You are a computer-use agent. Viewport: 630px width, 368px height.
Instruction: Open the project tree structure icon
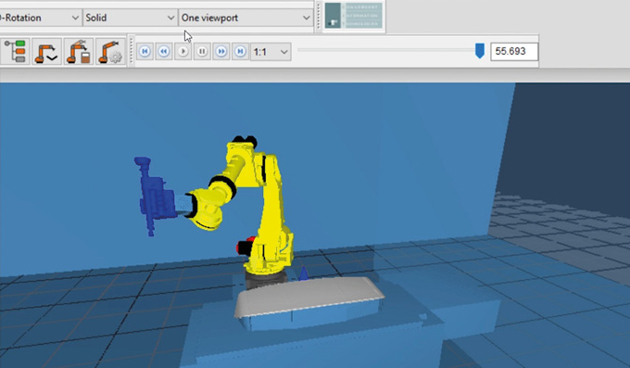coord(15,51)
